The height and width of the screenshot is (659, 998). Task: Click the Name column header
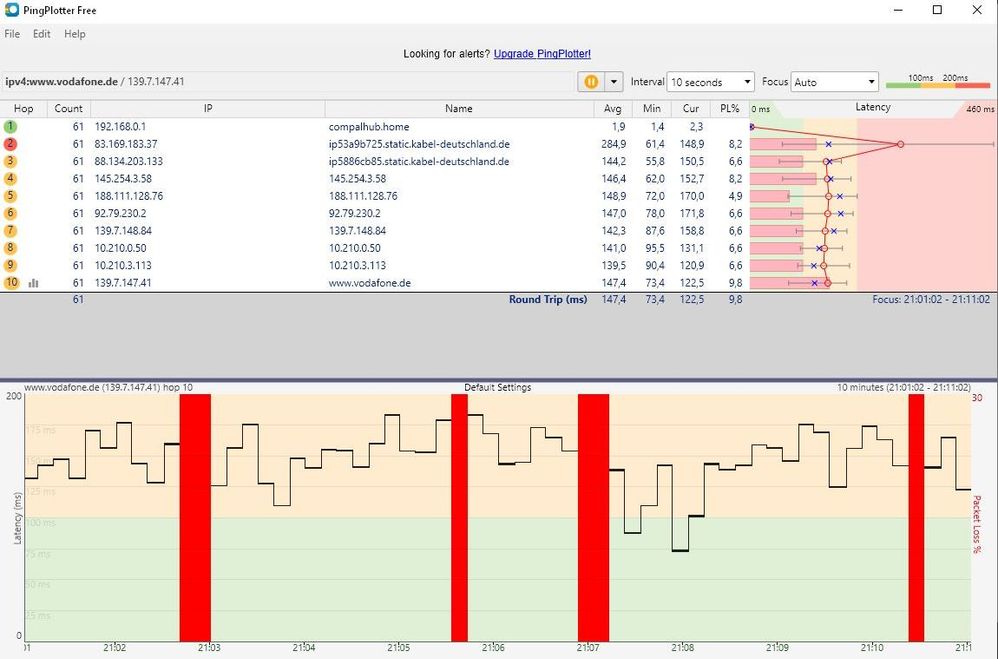(459, 108)
